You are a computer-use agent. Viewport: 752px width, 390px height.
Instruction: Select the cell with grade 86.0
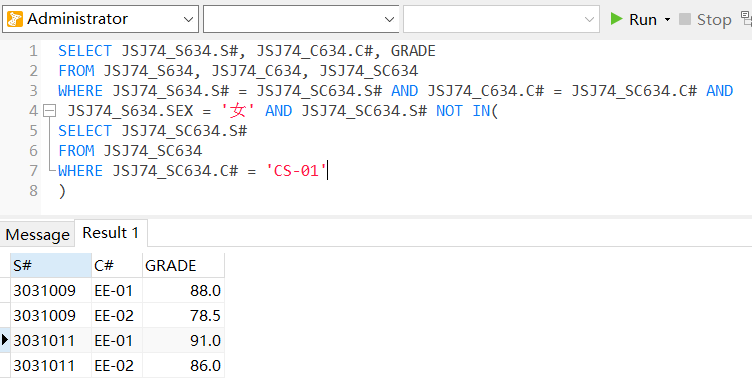[x=183, y=365]
